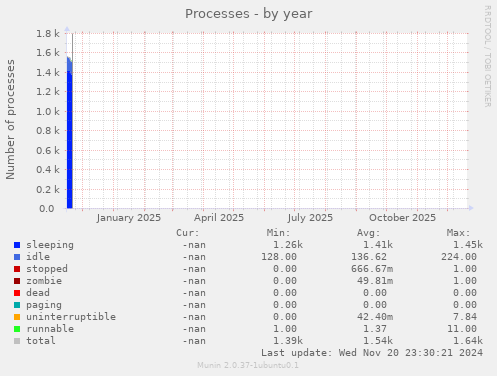Viewport: 497px width, 376px height.
Task: Select the 'sleeping' legend label
Action: point(50,245)
